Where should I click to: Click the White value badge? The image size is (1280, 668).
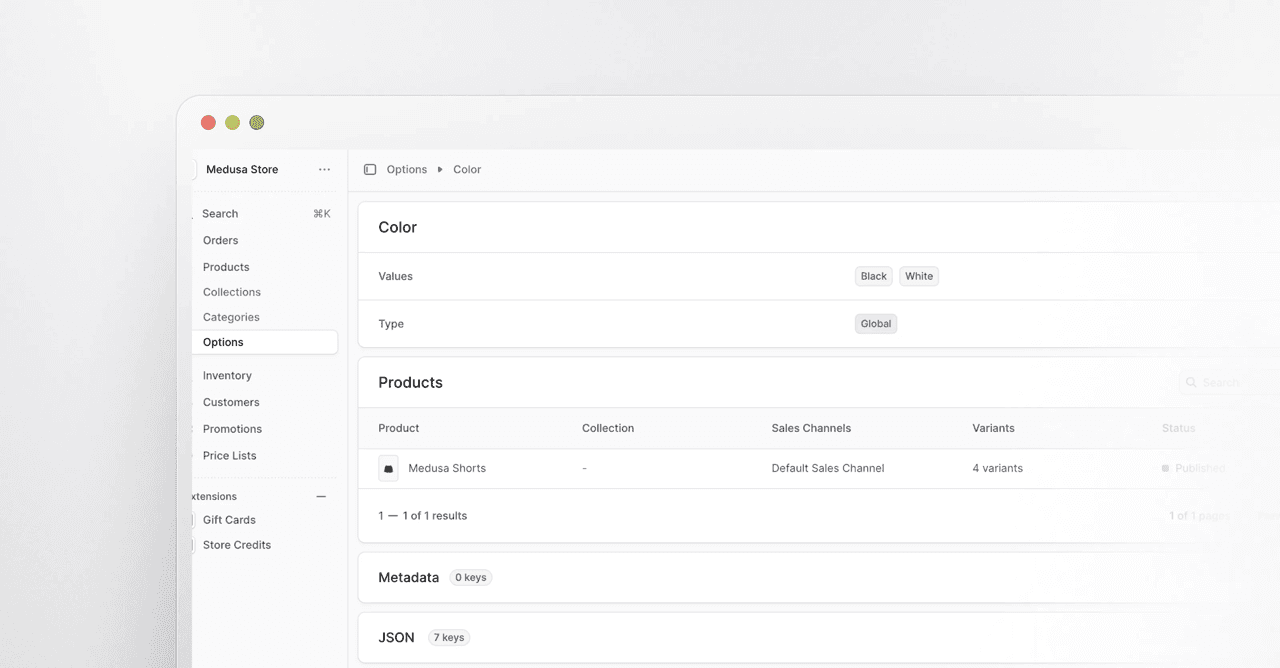point(919,276)
